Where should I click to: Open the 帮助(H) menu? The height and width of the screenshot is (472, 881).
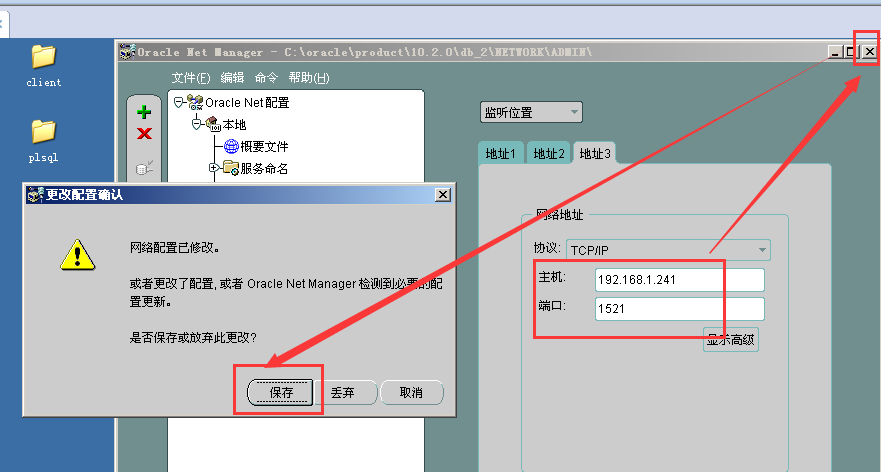click(309, 78)
